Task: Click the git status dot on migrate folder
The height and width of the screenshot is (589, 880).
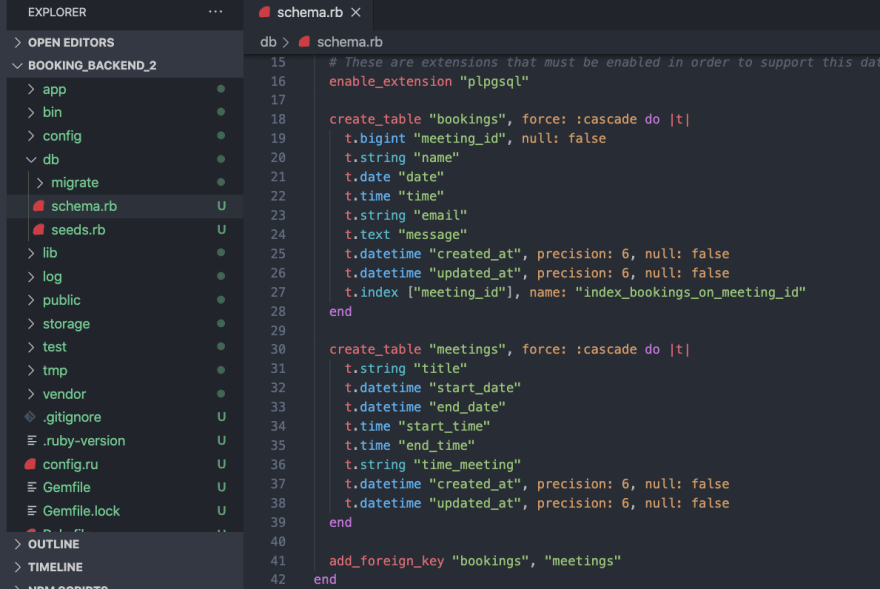Action: coord(221,182)
